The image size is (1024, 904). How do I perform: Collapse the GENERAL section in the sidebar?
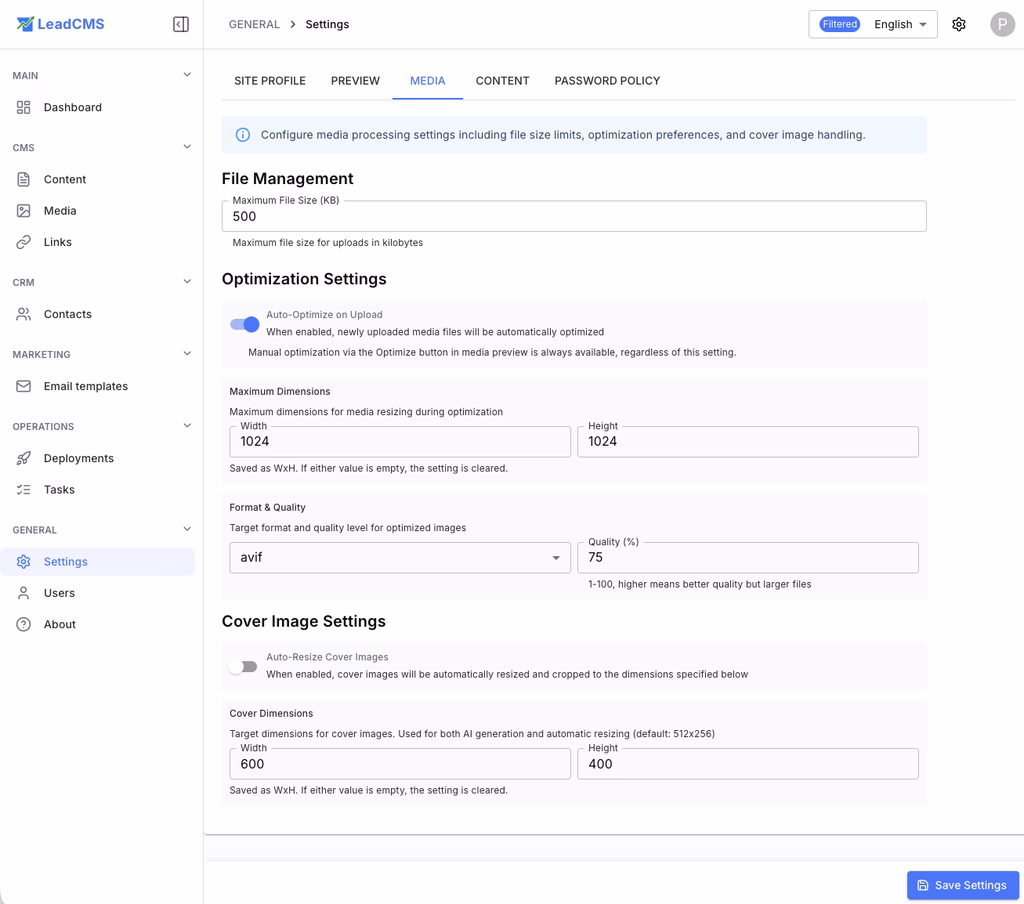186,529
